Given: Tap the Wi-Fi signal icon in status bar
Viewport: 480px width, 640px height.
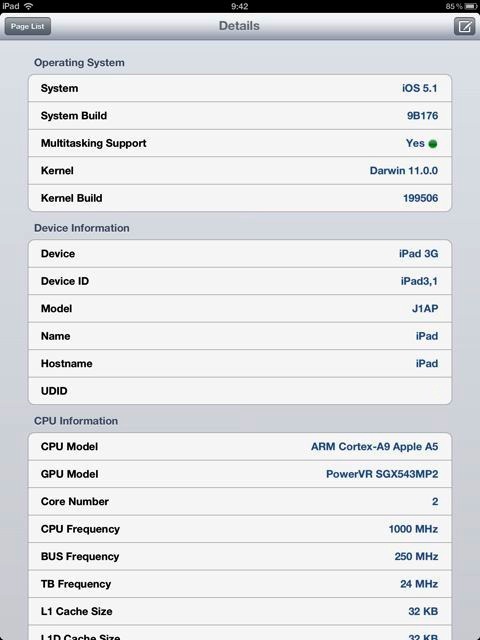Looking at the screenshot, I should pyautogui.click(x=29, y=6).
